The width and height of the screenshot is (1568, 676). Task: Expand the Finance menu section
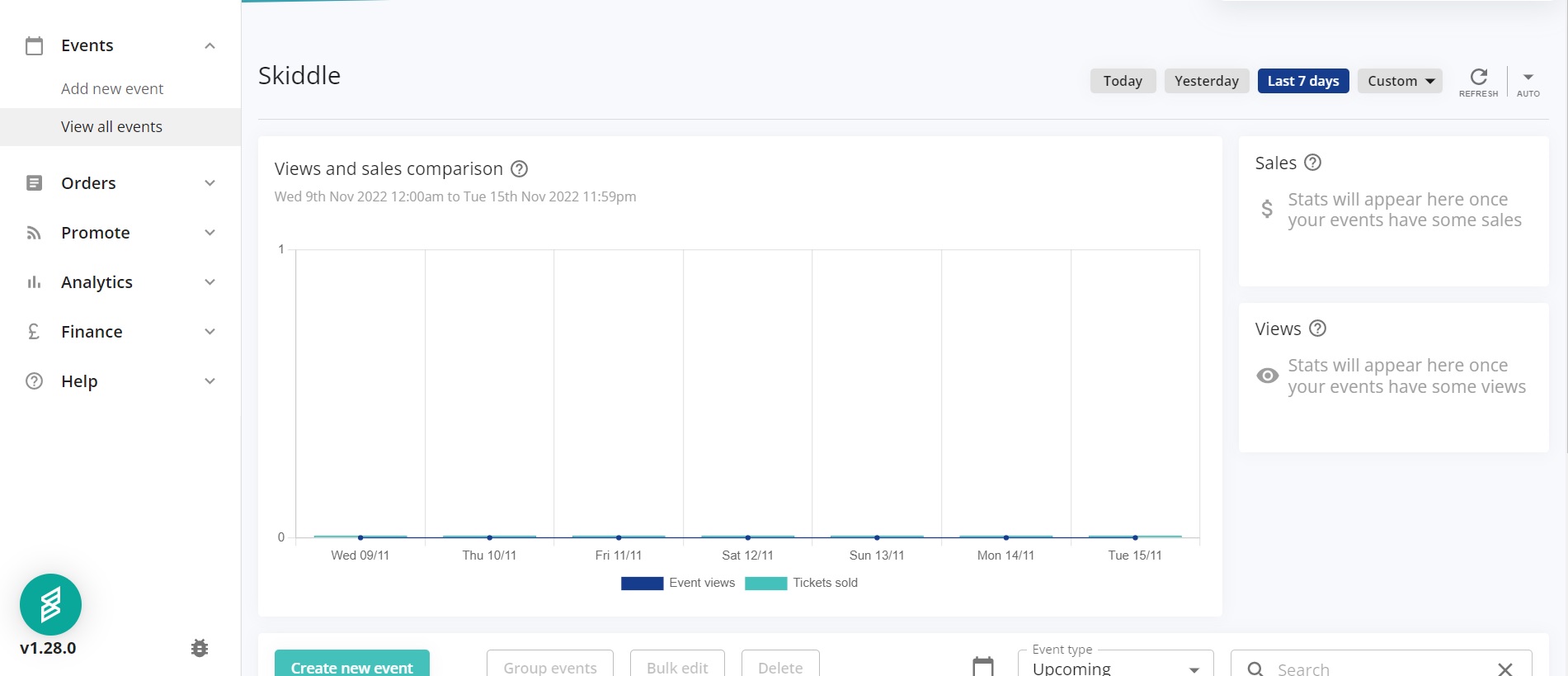coord(210,332)
